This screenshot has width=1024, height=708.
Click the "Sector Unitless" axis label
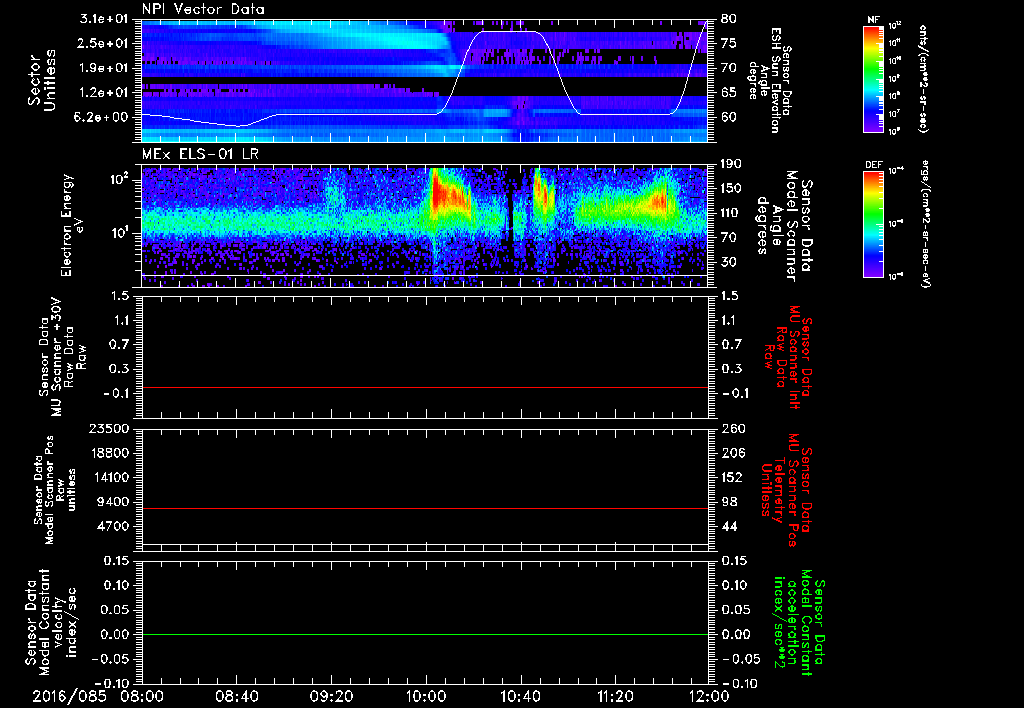coord(42,80)
